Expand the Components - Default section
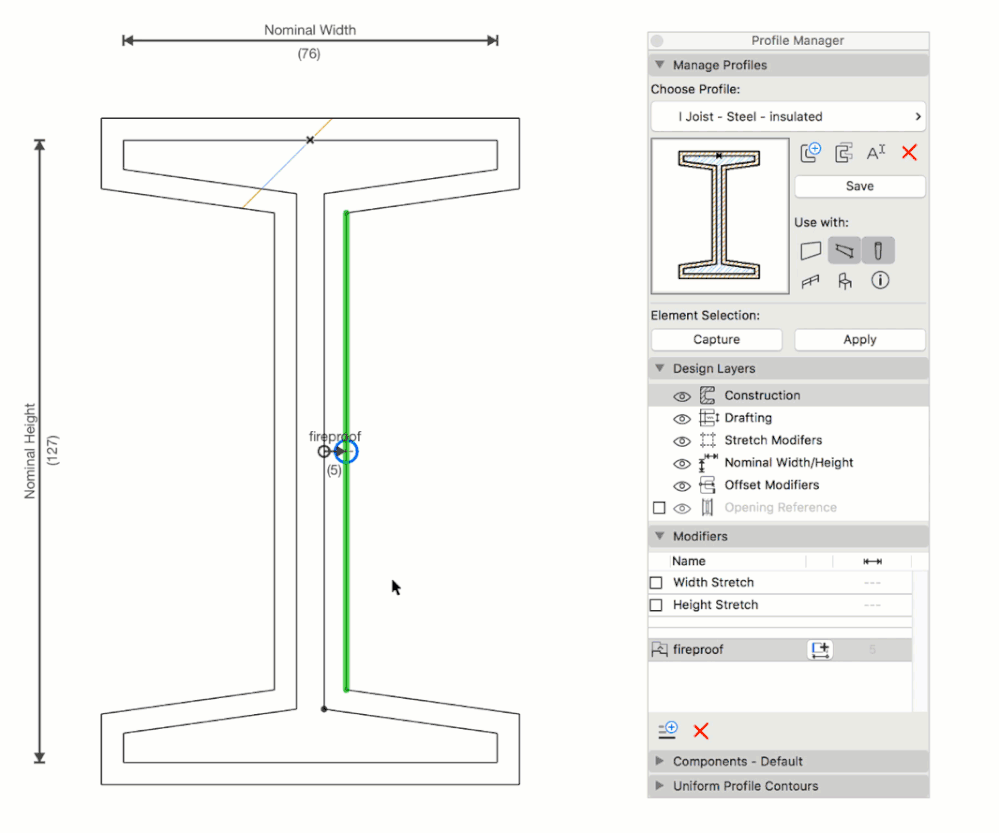This screenshot has height=833, width=999. coord(660,761)
